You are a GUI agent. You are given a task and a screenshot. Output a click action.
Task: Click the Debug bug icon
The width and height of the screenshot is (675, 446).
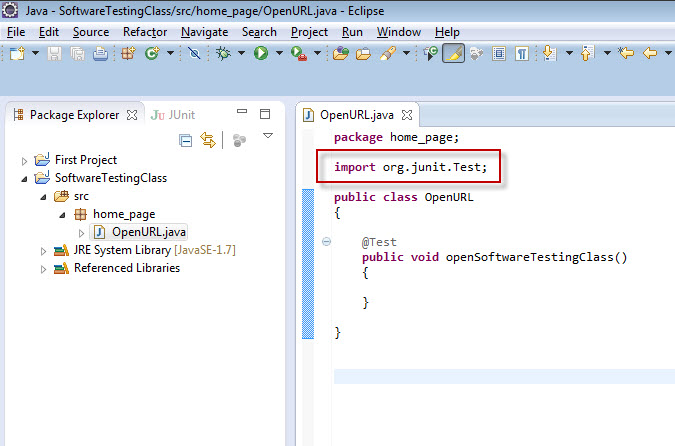[223, 53]
